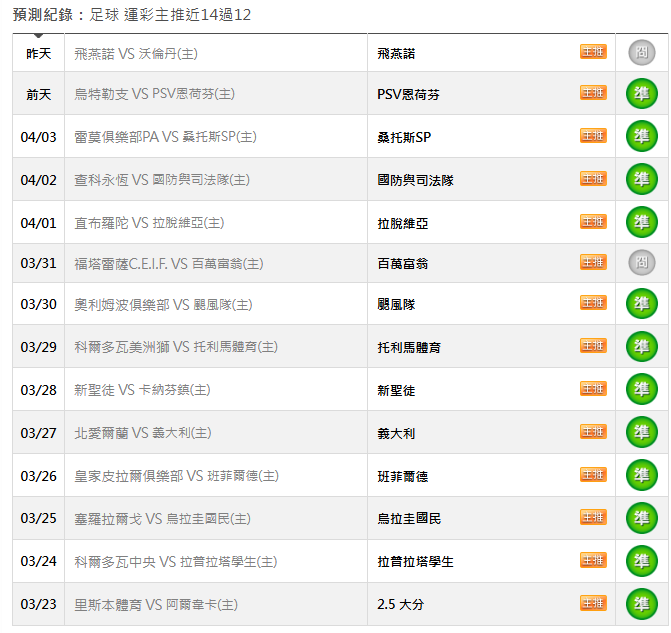Click the orange 主推 badge beside 颶風隊
This screenshot has height=633, width=671.
[x=593, y=303]
